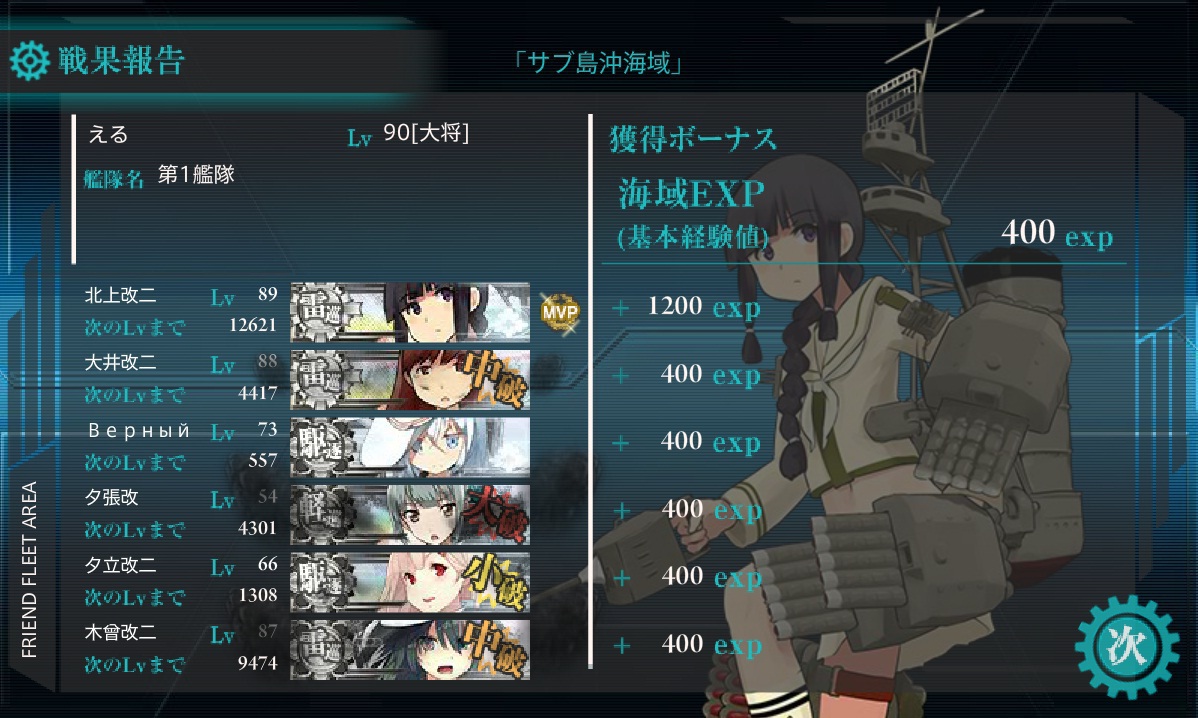Click the 雷巡 class icon for 北上改二
Screen dimensions: 1198x718
pyautogui.click(x=322, y=312)
